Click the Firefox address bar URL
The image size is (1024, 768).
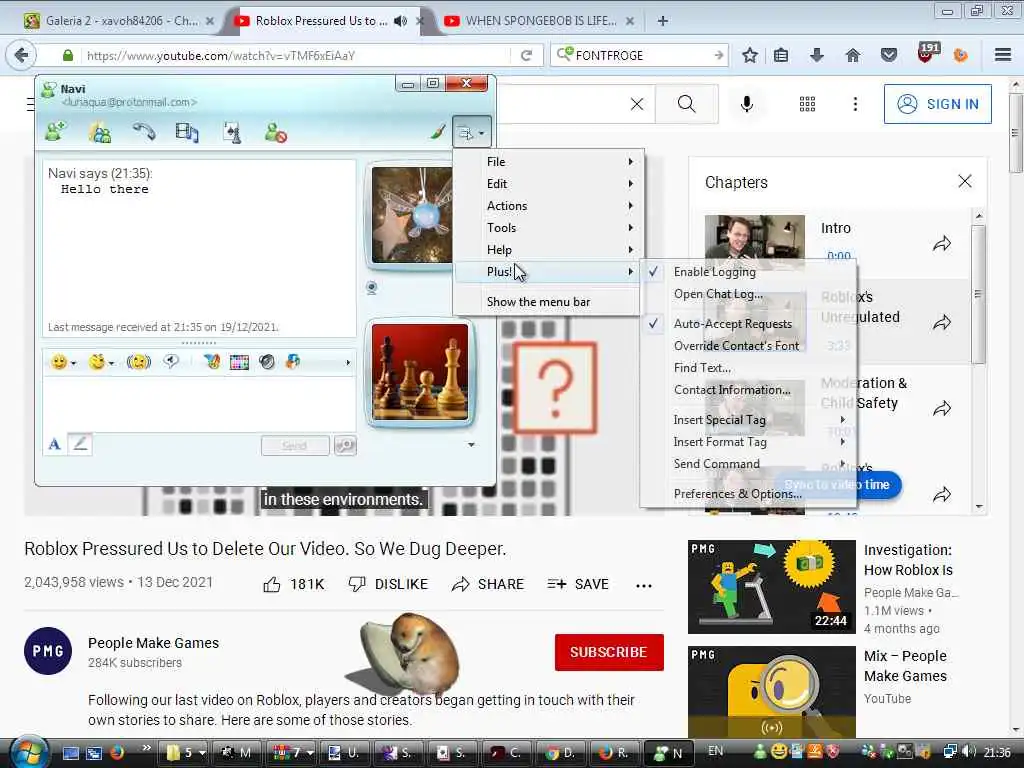(x=294, y=56)
